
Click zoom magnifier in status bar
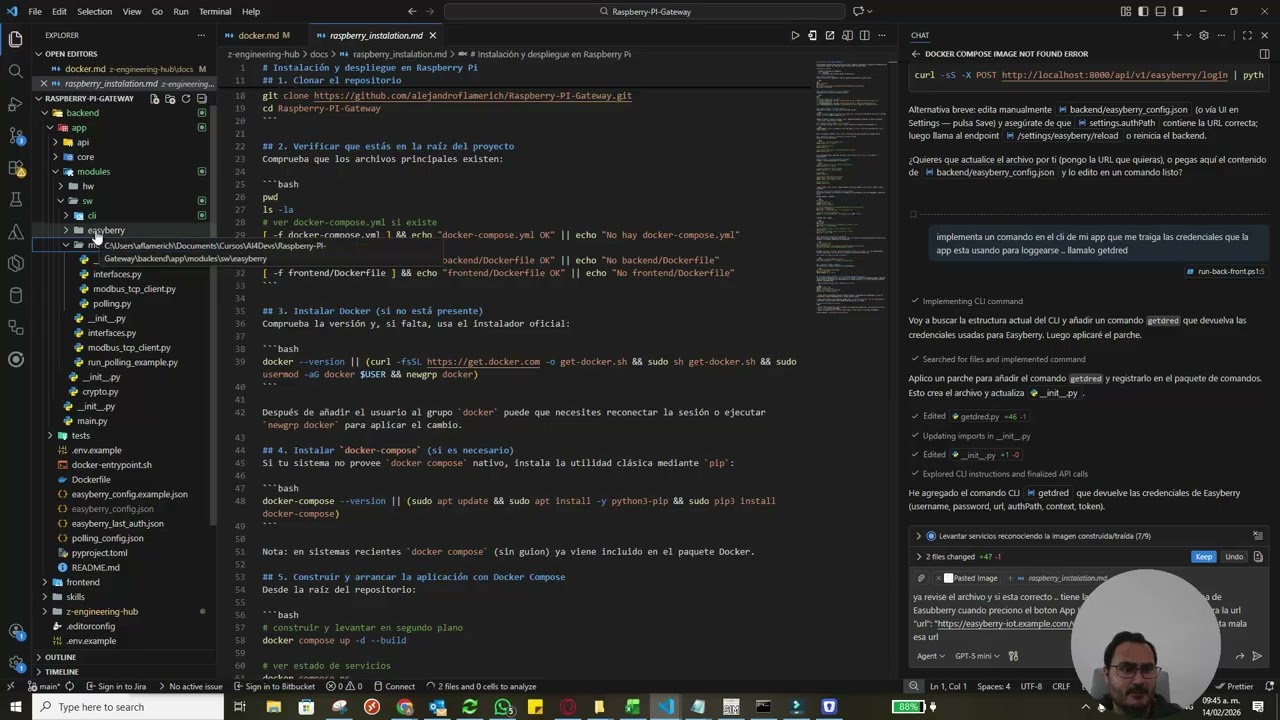coord(913,686)
